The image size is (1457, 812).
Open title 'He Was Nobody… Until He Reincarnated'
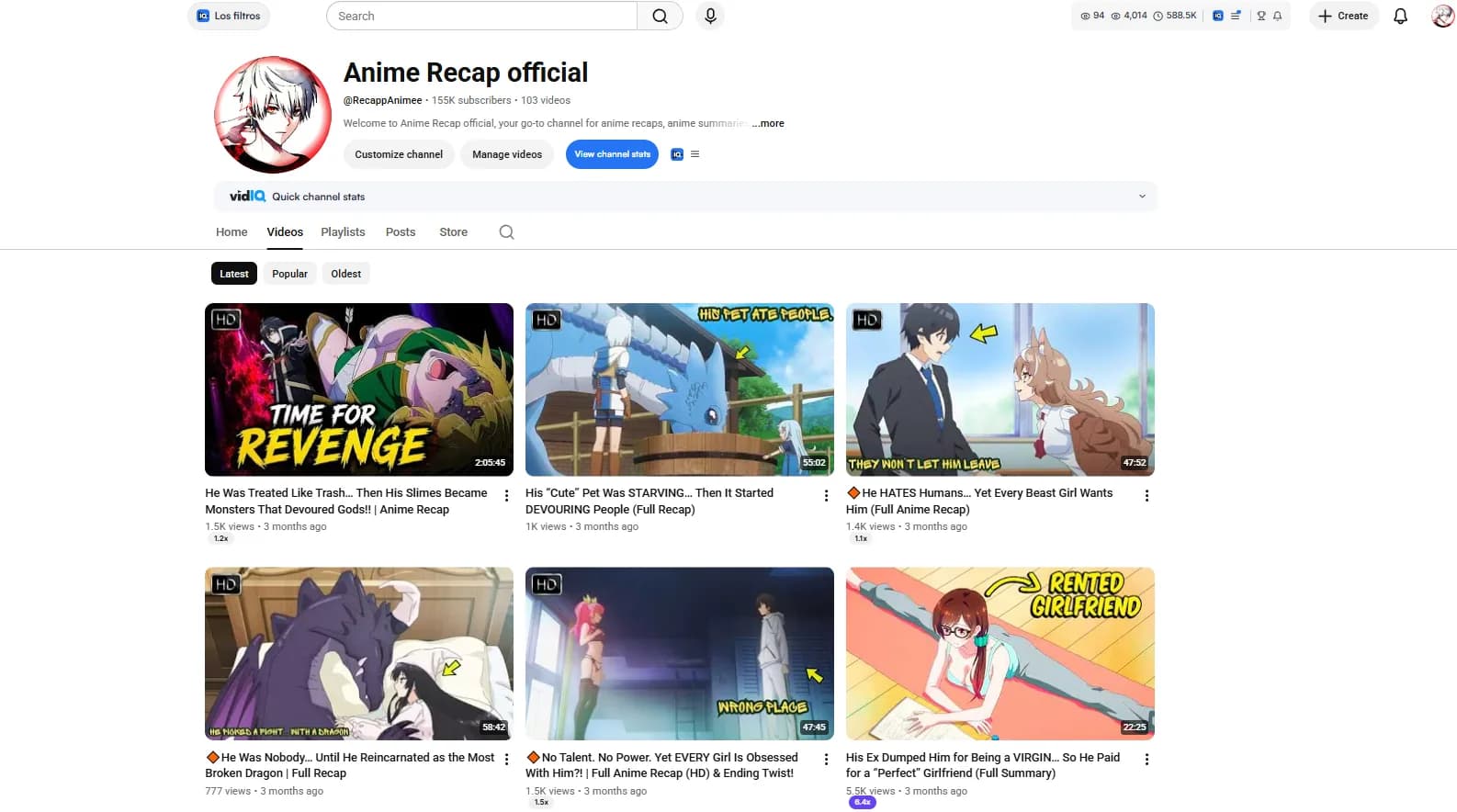(x=350, y=765)
